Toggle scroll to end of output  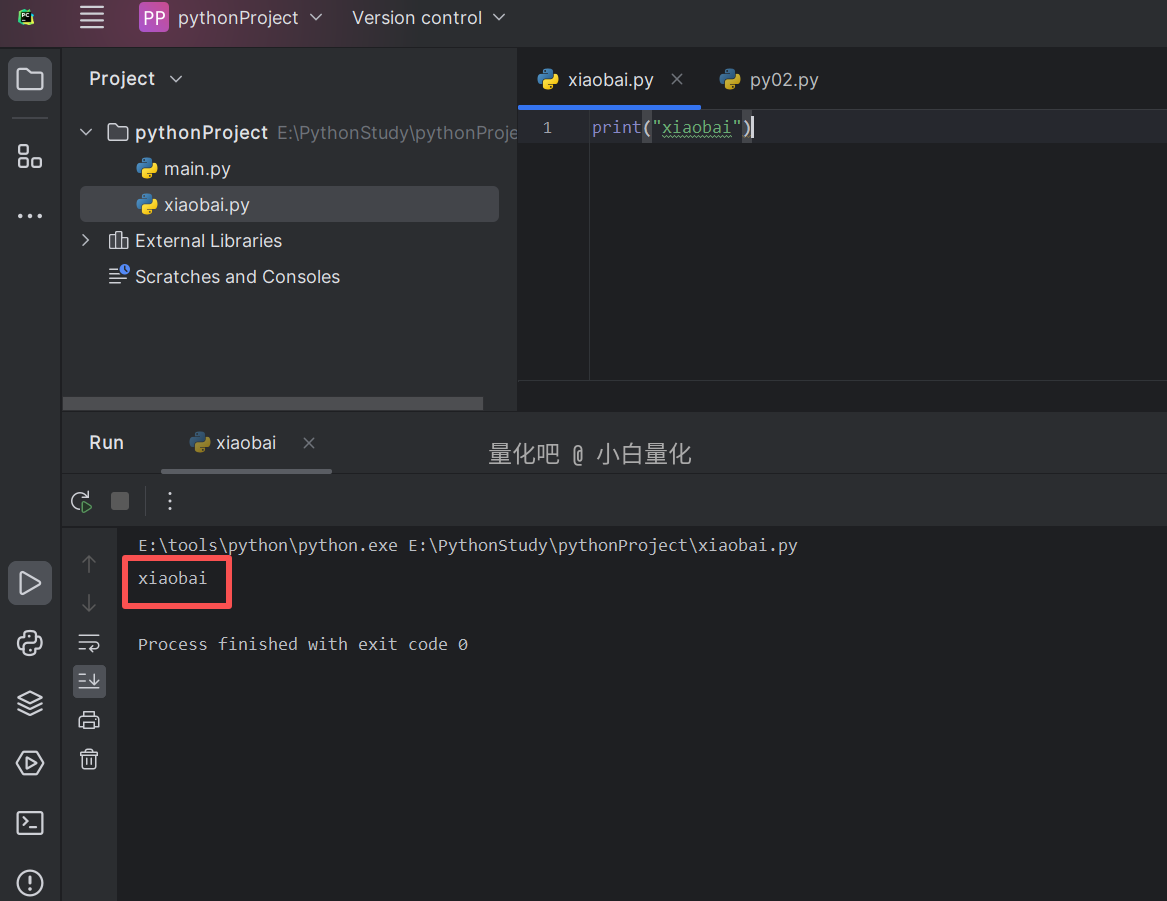89,681
